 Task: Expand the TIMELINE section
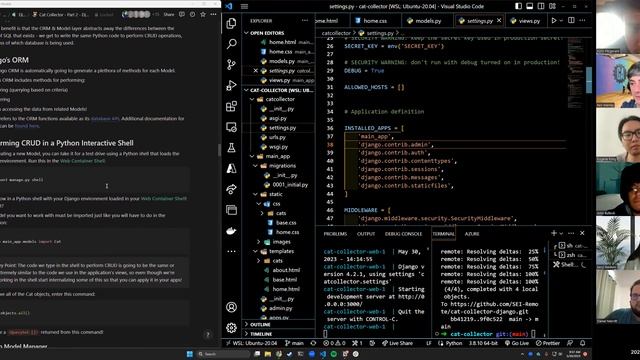coord(279,334)
